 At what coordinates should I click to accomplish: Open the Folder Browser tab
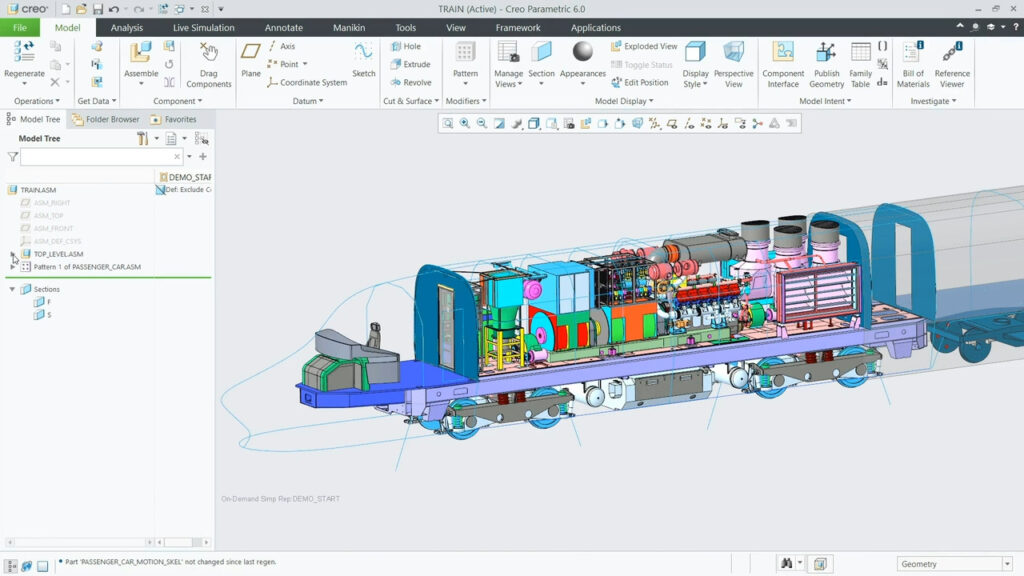point(106,119)
